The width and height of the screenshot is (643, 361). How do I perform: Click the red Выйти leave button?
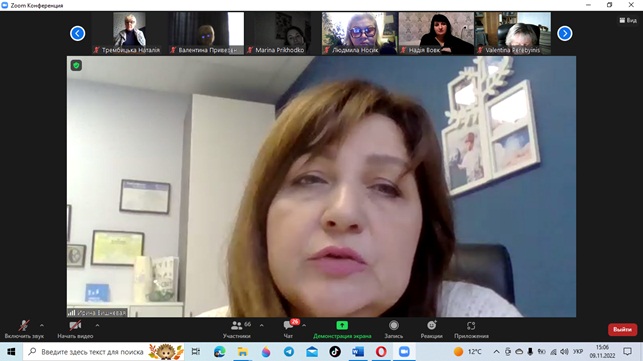point(622,329)
